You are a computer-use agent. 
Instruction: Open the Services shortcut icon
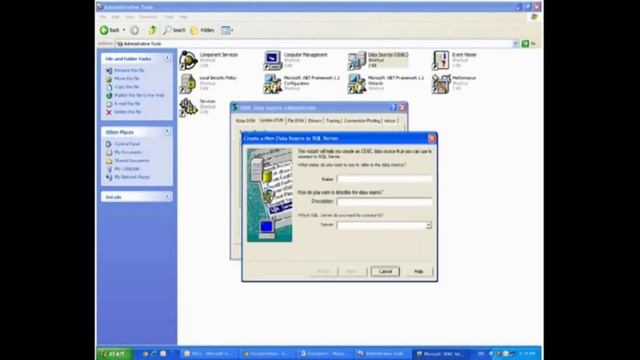188,107
